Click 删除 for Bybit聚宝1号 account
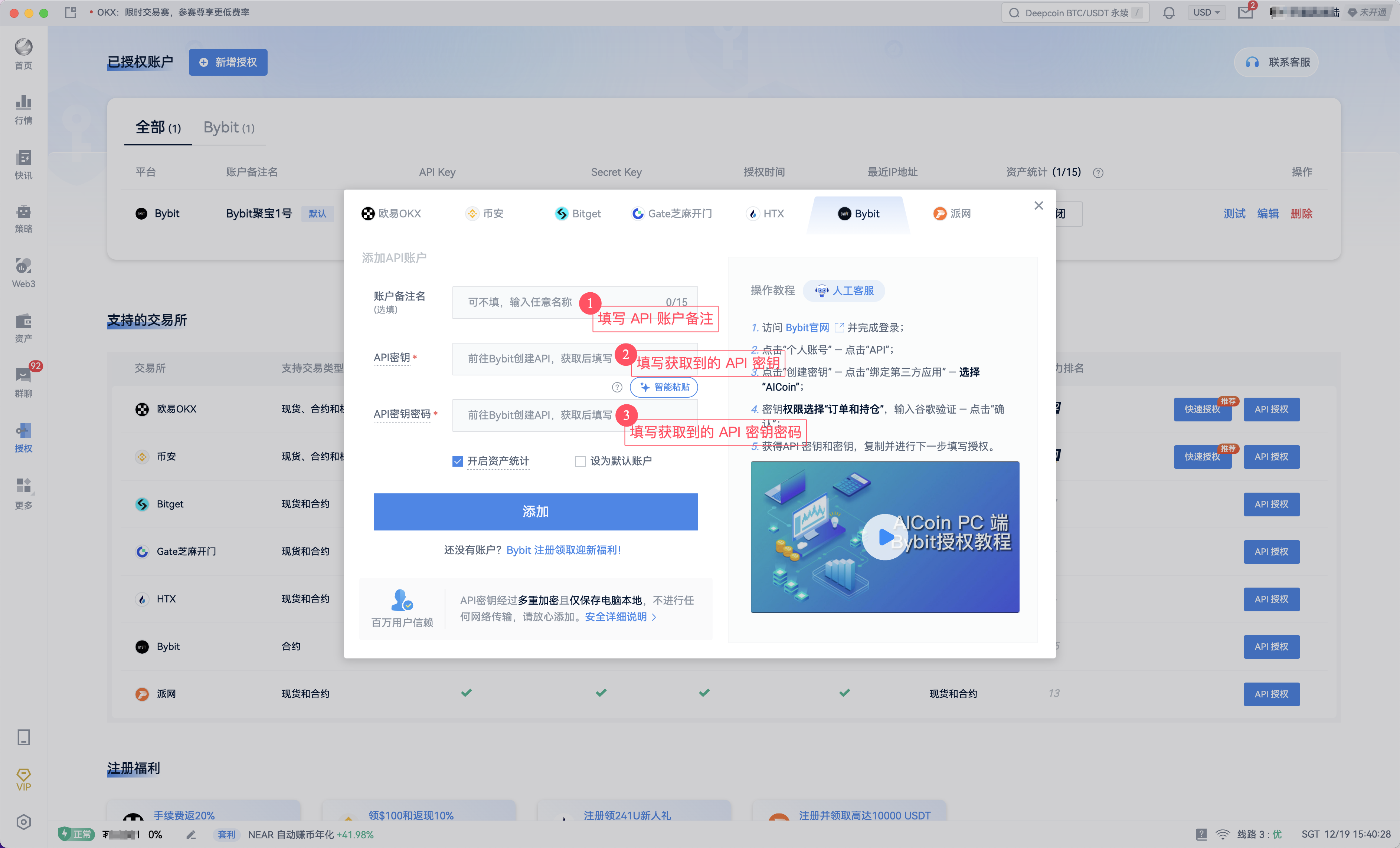1400x848 pixels. click(1301, 214)
